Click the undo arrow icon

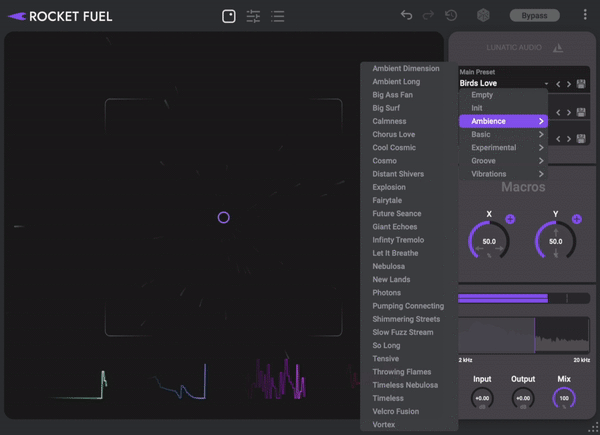point(406,16)
